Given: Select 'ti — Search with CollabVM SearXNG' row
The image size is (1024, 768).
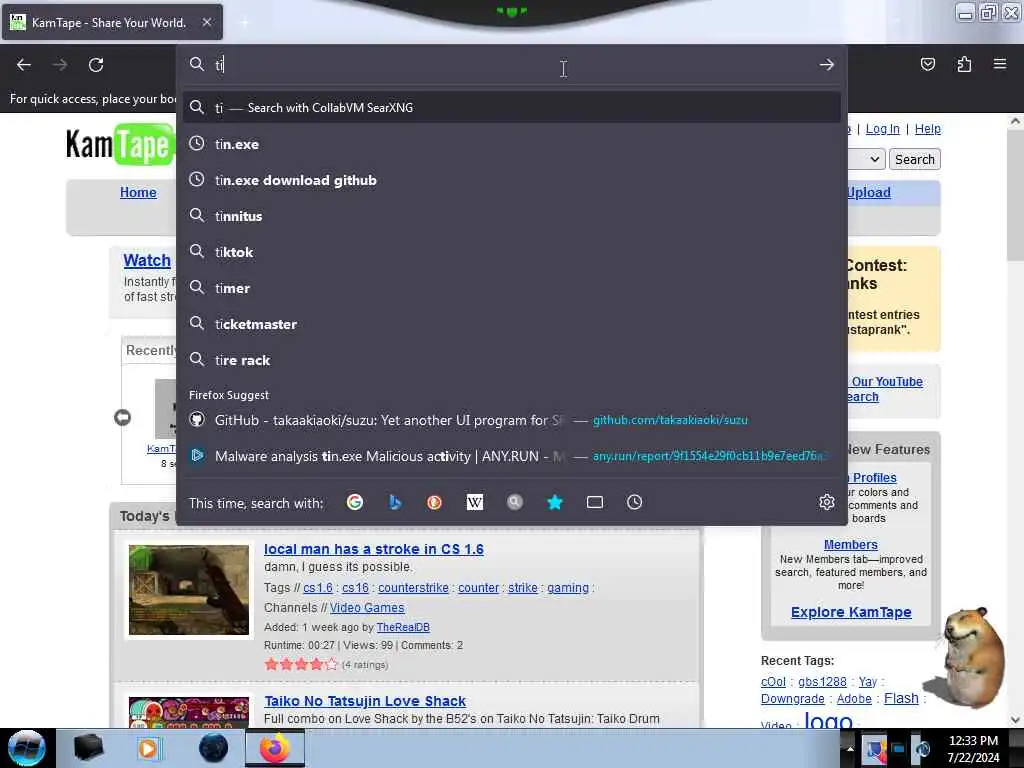Looking at the screenshot, I should point(512,108).
